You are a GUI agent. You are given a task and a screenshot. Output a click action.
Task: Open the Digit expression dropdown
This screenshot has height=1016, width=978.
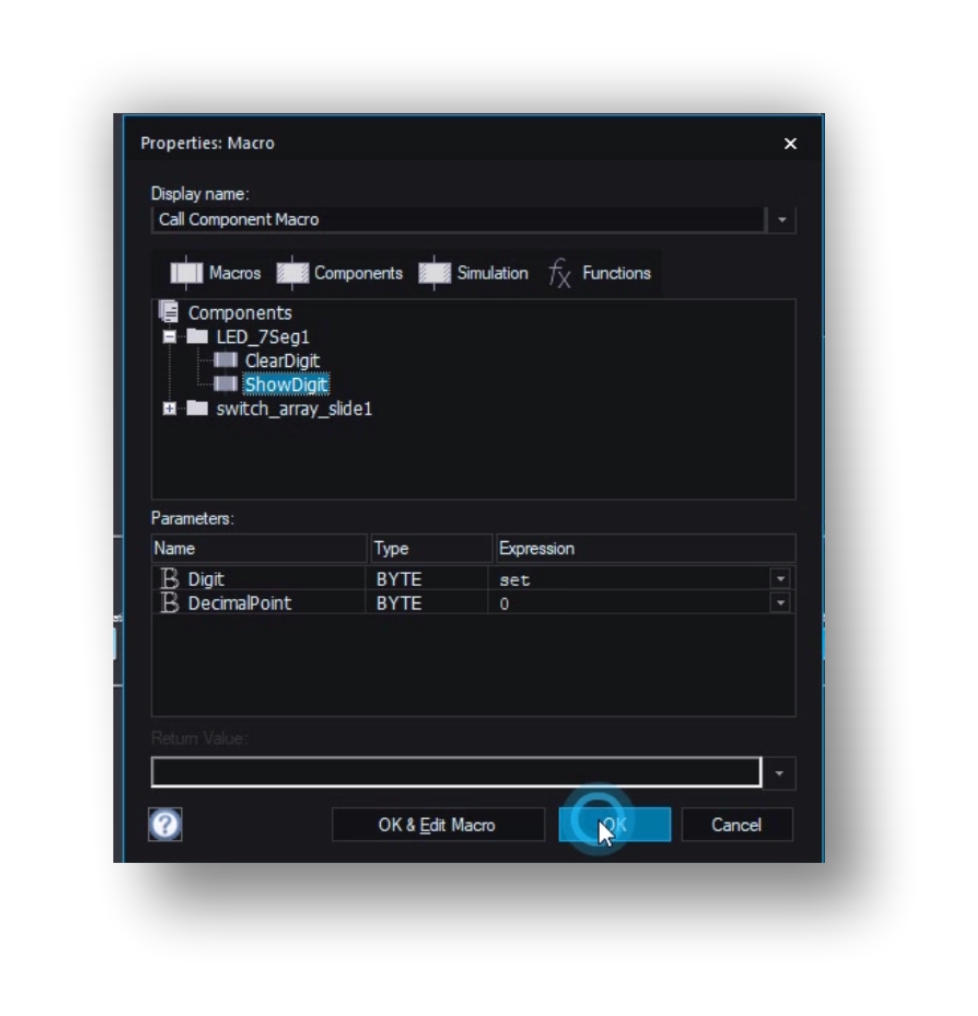780,579
